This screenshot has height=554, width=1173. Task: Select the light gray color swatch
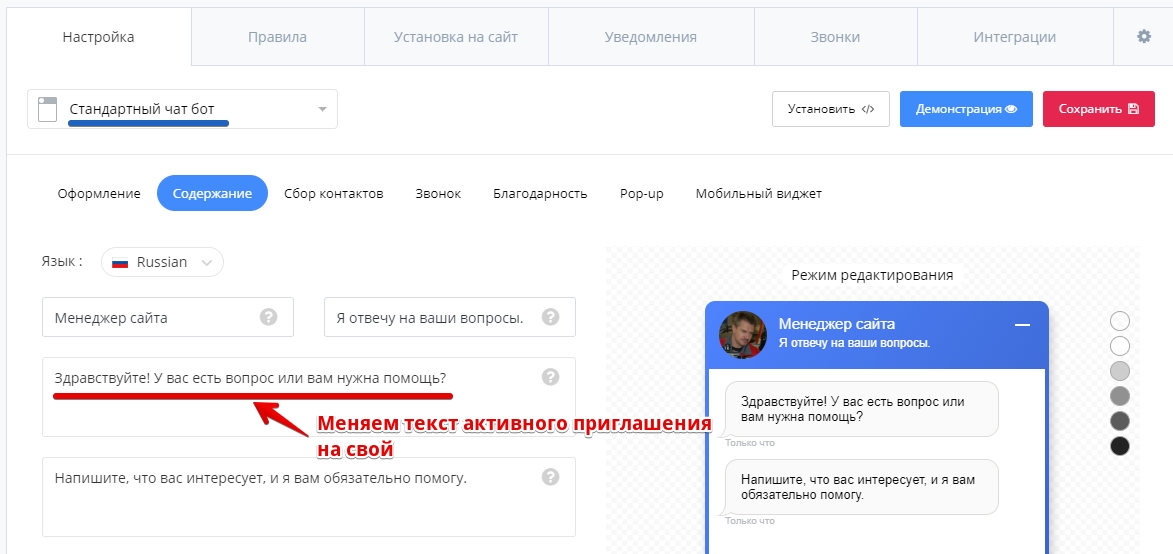click(x=1120, y=371)
